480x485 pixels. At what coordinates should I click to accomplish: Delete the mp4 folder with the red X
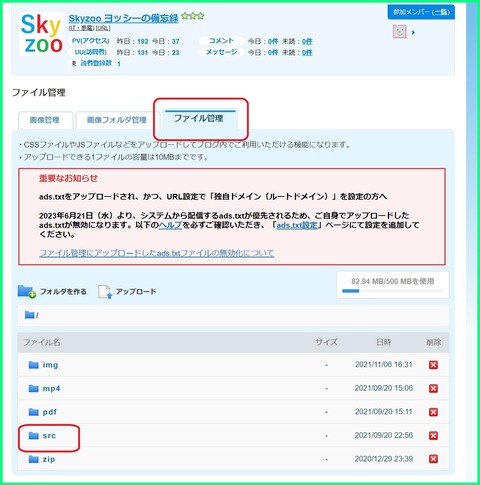[x=433, y=389]
